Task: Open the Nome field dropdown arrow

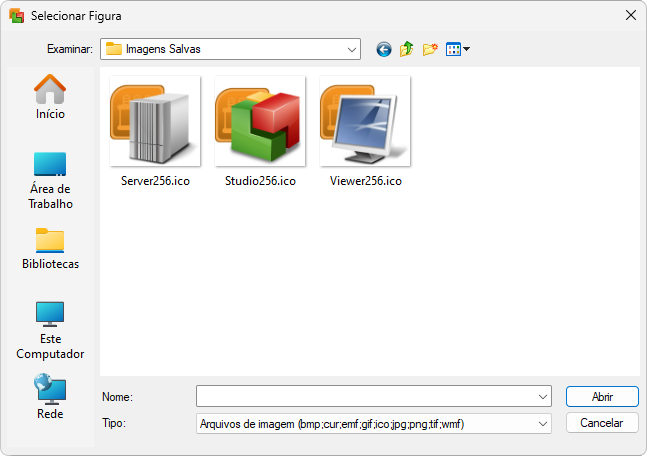Action: click(x=543, y=396)
